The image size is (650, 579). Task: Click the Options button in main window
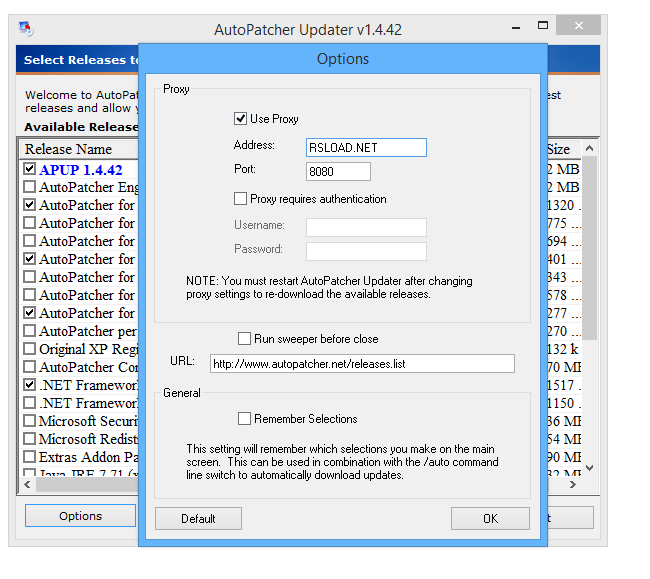[x=80, y=516]
